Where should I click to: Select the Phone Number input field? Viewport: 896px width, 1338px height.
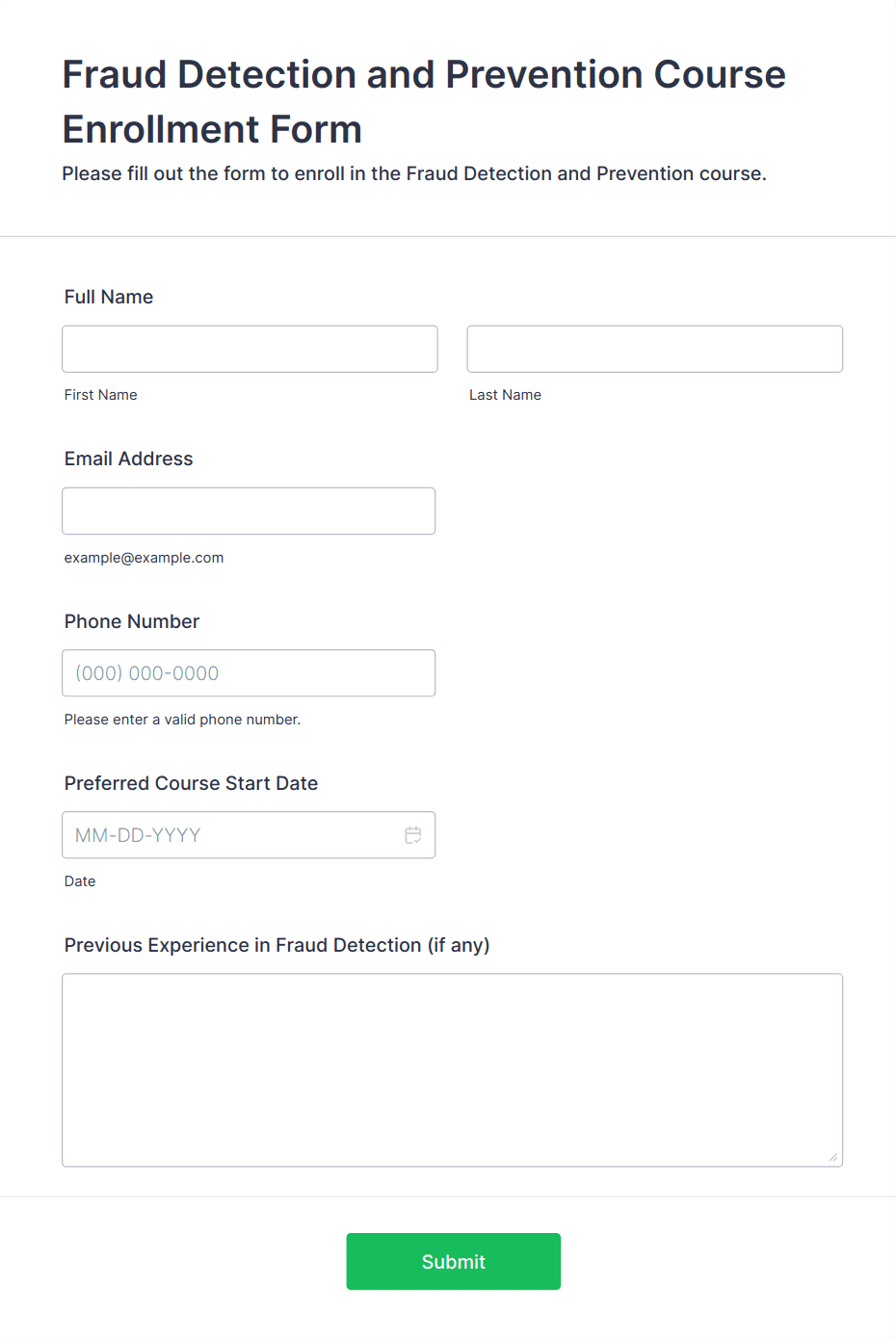point(249,673)
